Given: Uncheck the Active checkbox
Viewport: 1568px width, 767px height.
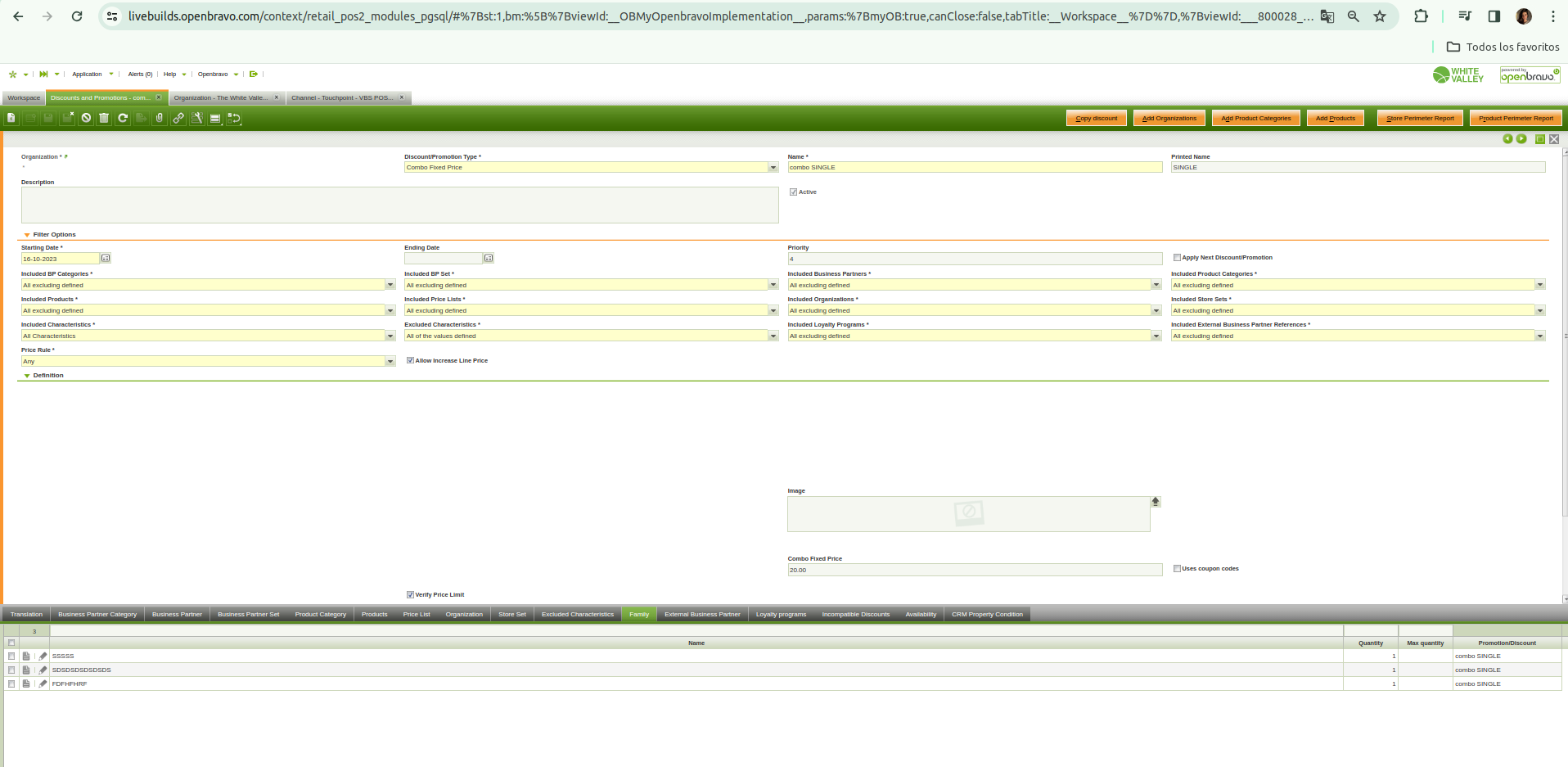Looking at the screenshot, I should coord(793,192).
